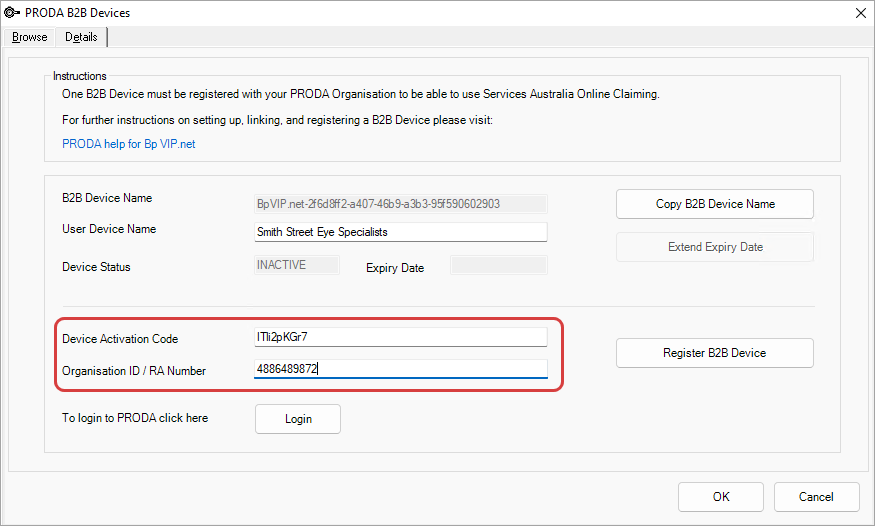The width and height of the screenshot is (875, 526).
Task: Dismiss the dialog with the Cancel button
Action: pyautogui.click(x=816, y=497)
